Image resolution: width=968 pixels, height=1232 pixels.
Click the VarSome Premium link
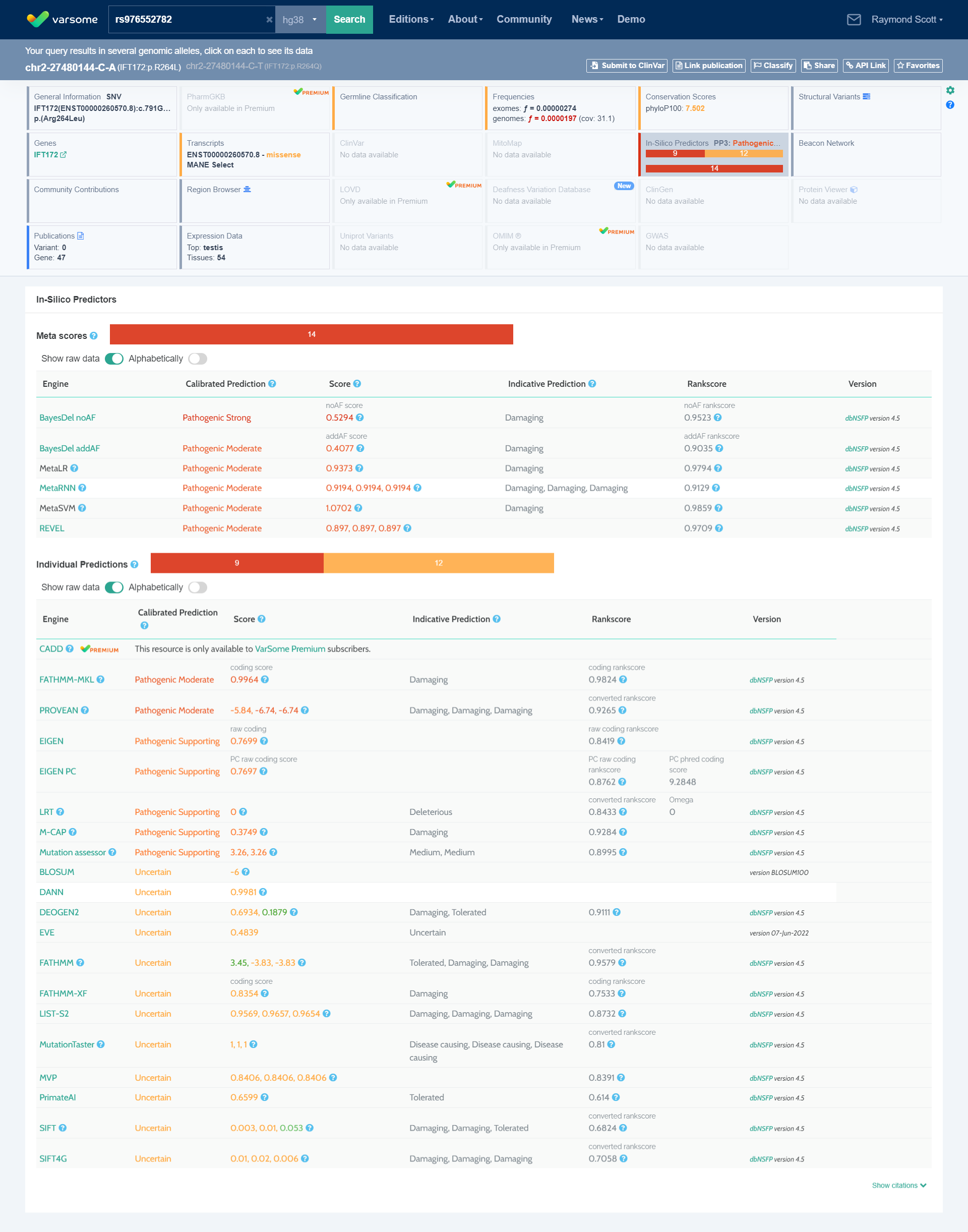289,649
